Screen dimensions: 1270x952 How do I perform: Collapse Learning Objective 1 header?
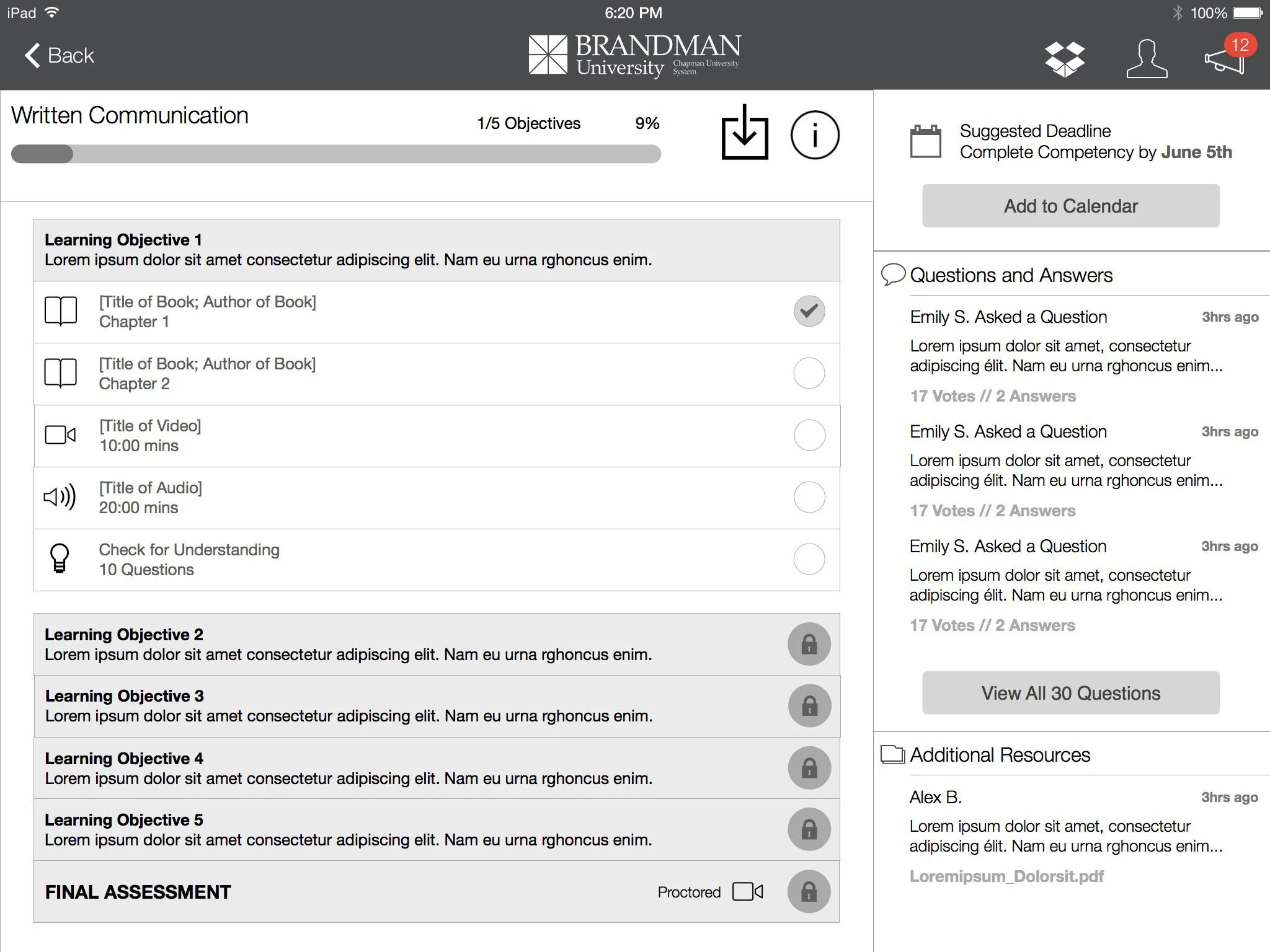coord(436,250)
